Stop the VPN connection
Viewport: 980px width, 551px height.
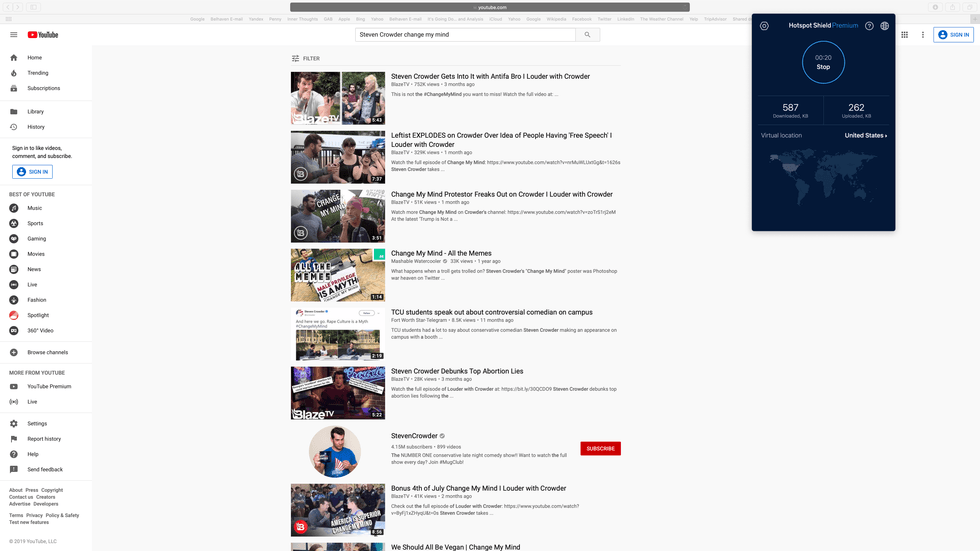pyautogui.click(x=823, y=62)
